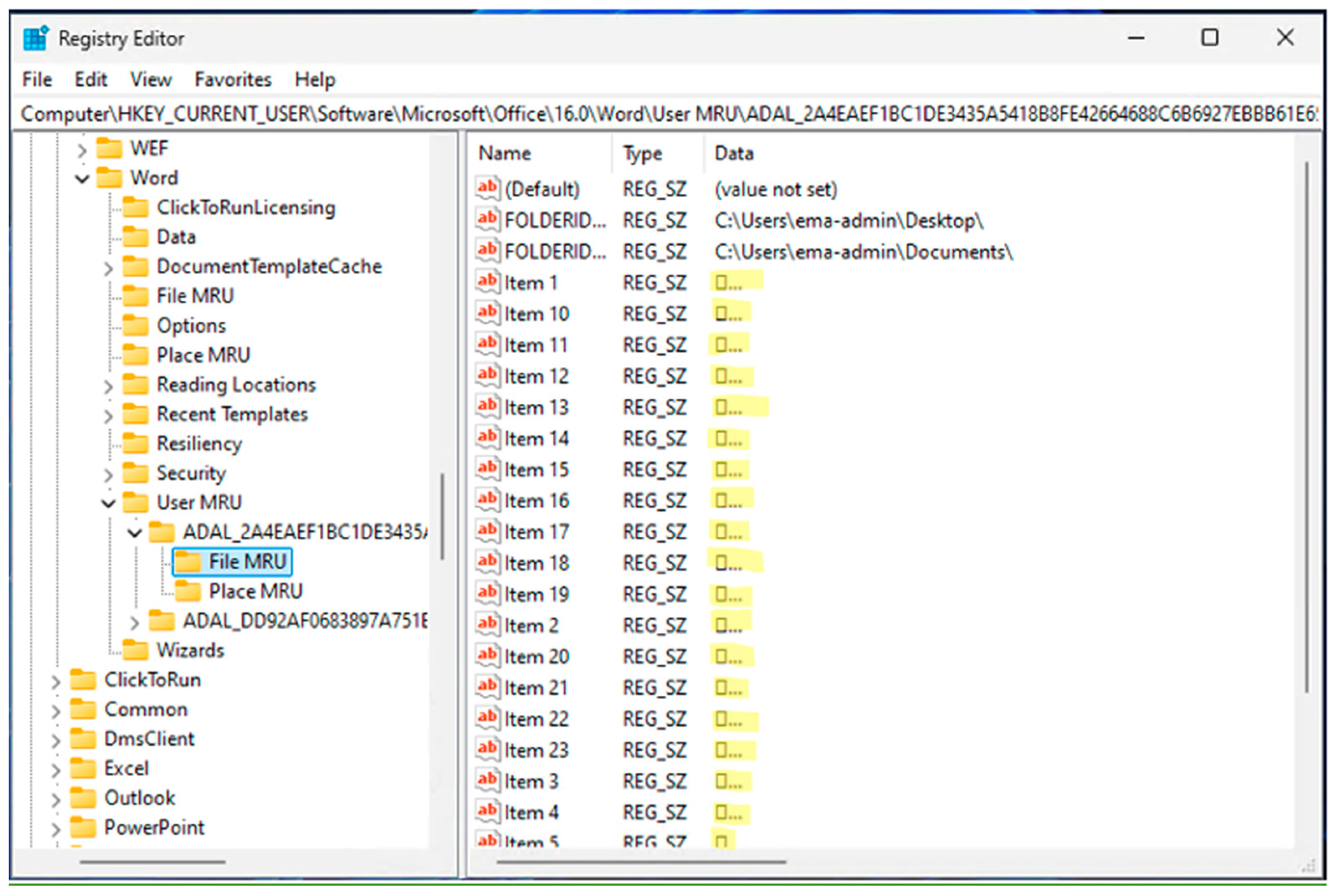Screen dimensions: 1336x896
Task: Click the ab icon beside the (Default) value
Action: coord(487,188)
